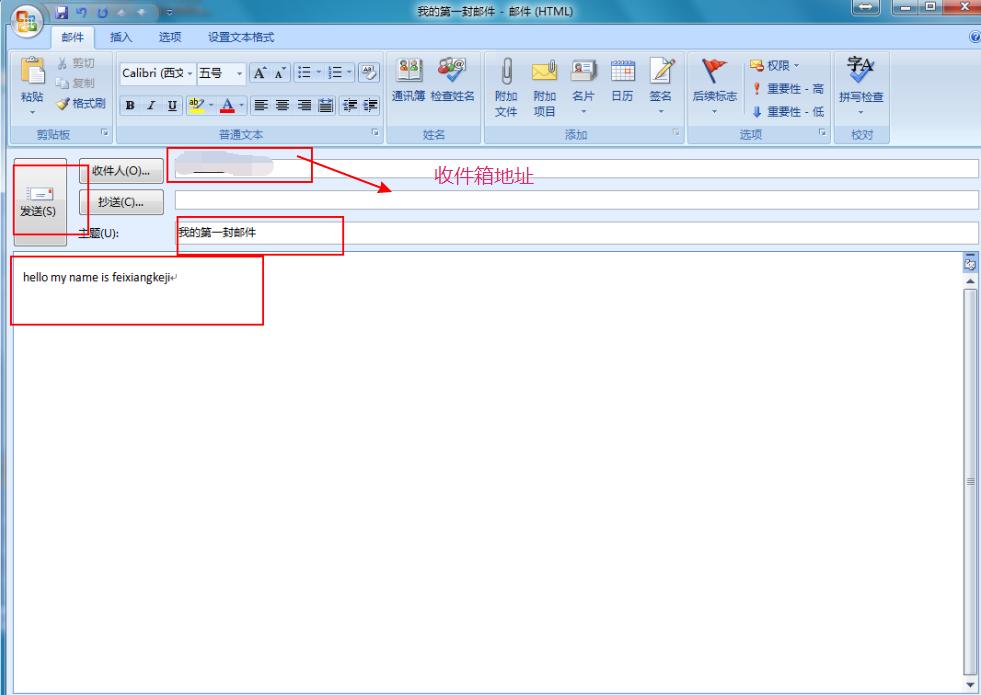Toggle underline formatting
The image size is (981, 695).
click(x=172, y=105)
